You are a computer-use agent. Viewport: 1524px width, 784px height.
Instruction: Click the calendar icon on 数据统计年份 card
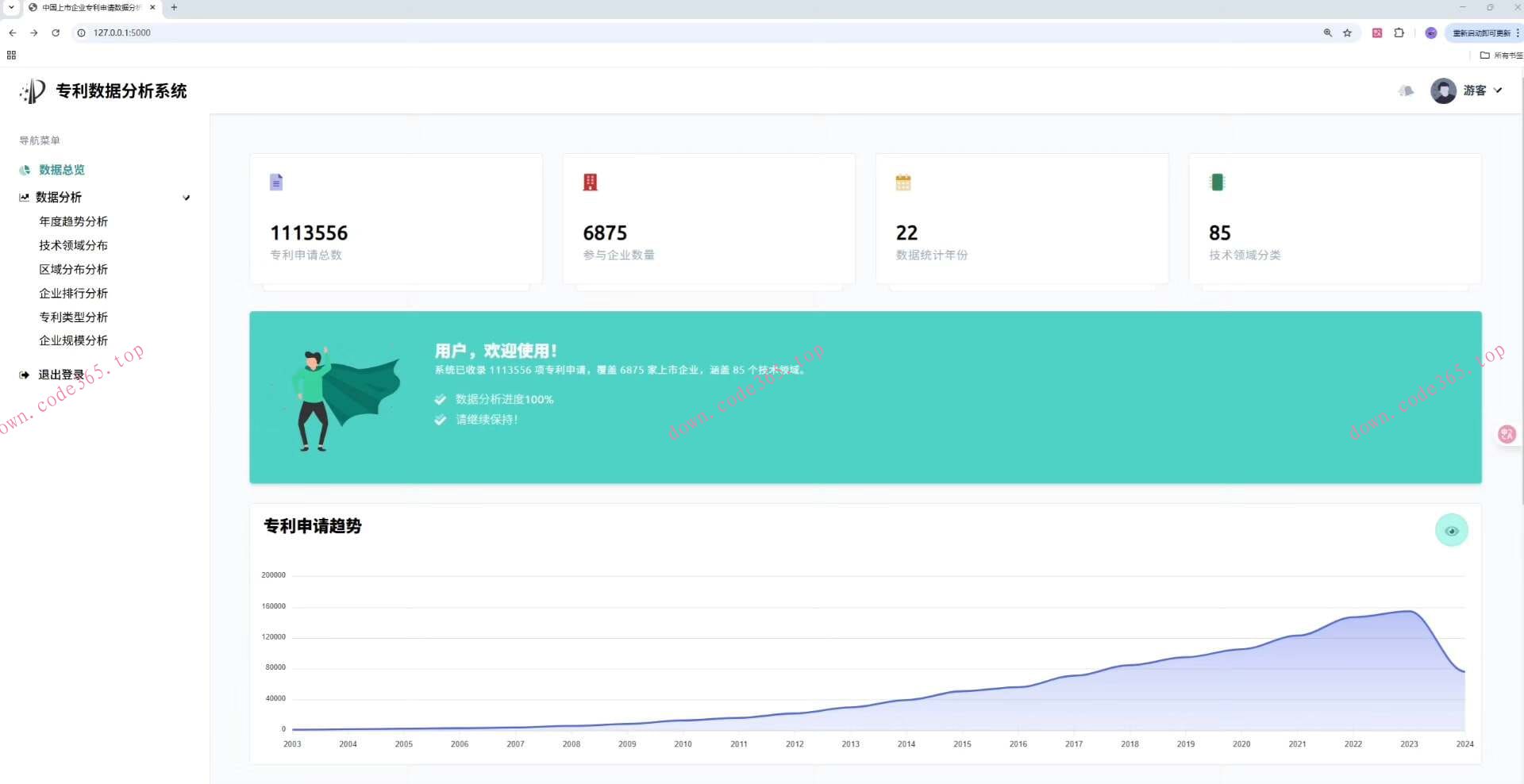(902, 182)
